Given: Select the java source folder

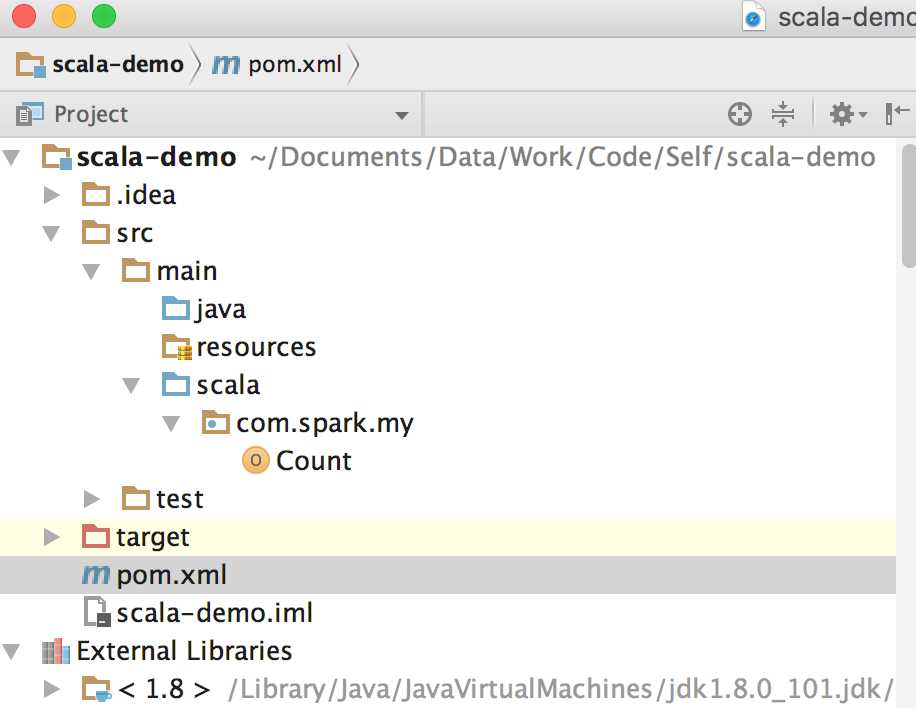Looking at the screenshot, I should [221, 309].
